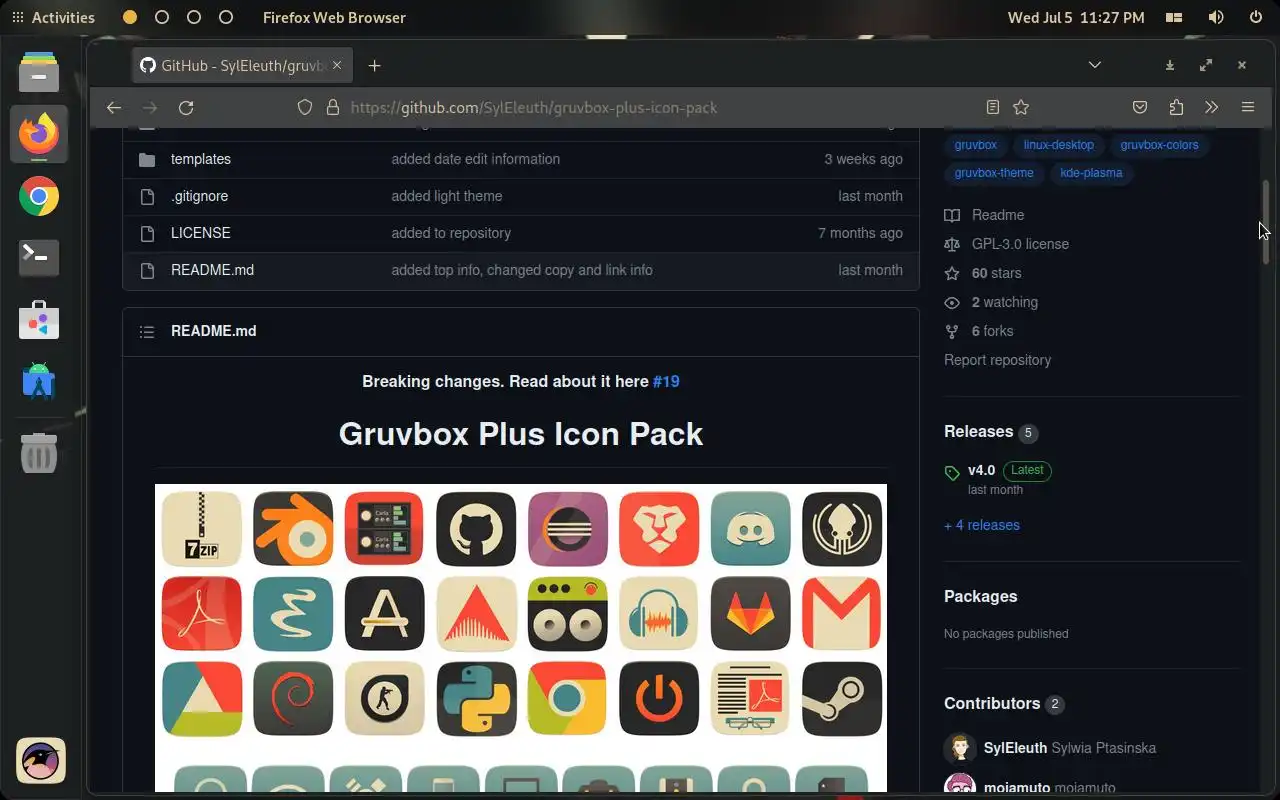Open the Firefox downloads arrow icon
Viewport: 1280px width, 800px height.
click(x=1170, y=66)
